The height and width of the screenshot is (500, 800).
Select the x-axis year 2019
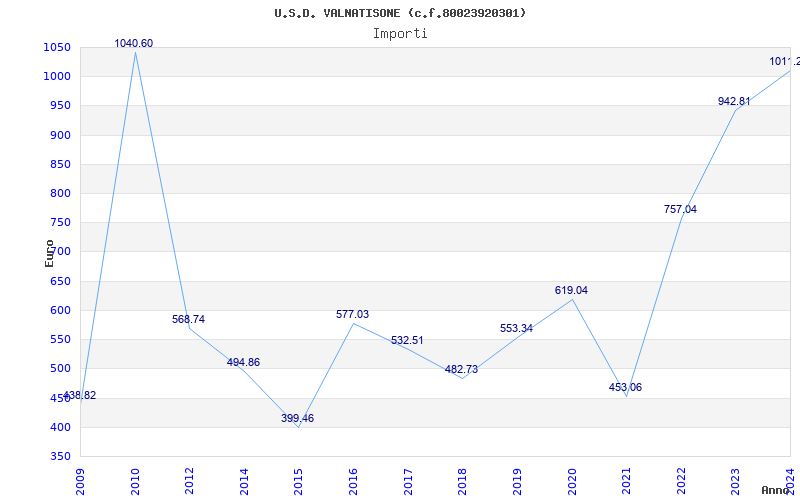point(517,482)
